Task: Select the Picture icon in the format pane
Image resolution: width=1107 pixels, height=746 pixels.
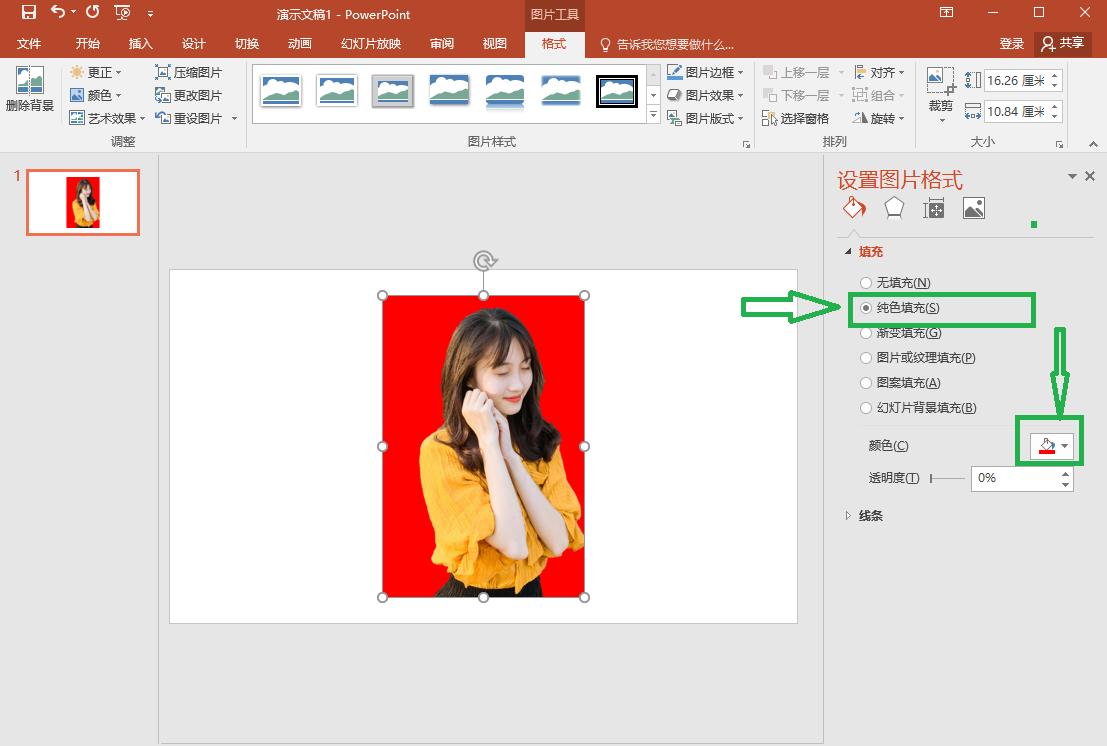Action: tap(973, 207)
